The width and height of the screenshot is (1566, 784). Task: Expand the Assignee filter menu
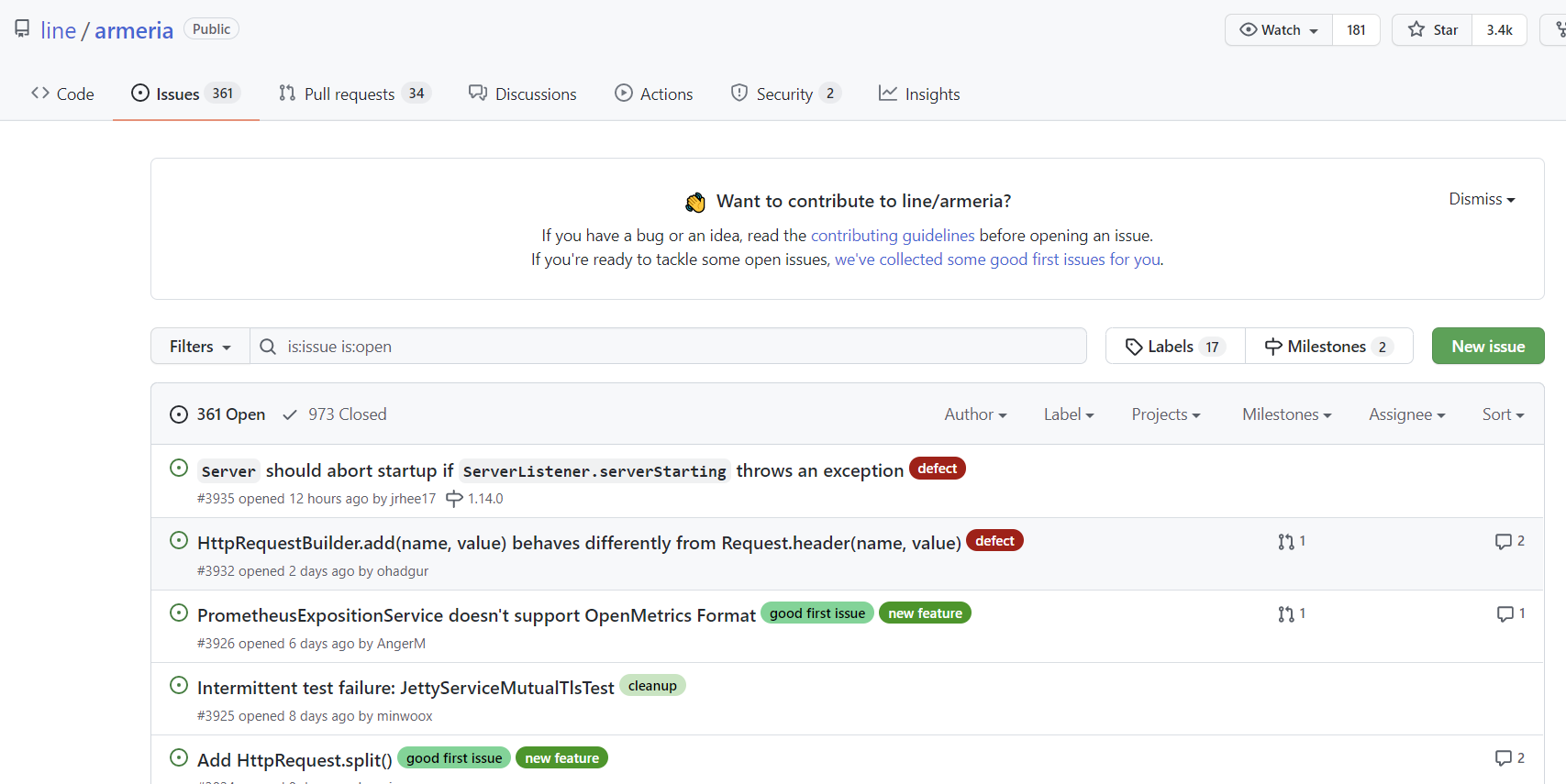[1406, 414]
